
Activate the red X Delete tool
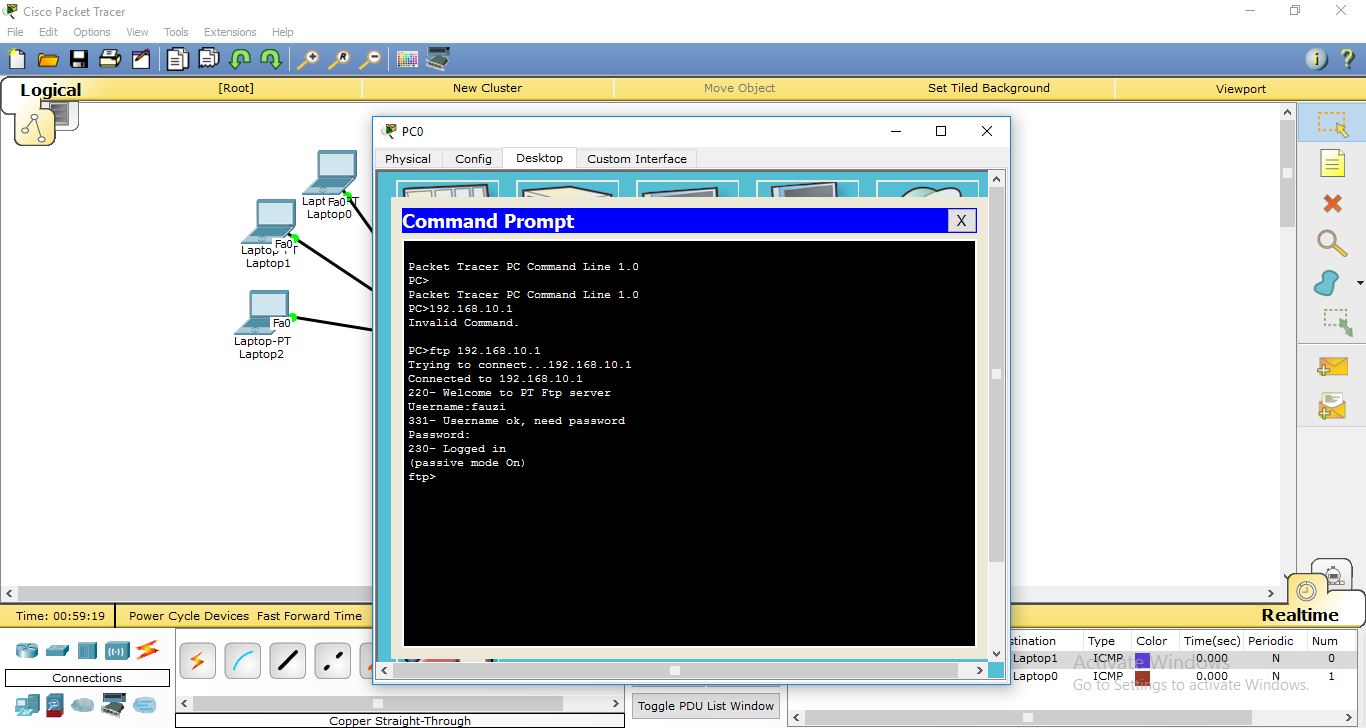pyautogui.click(x=1332, y=203)
